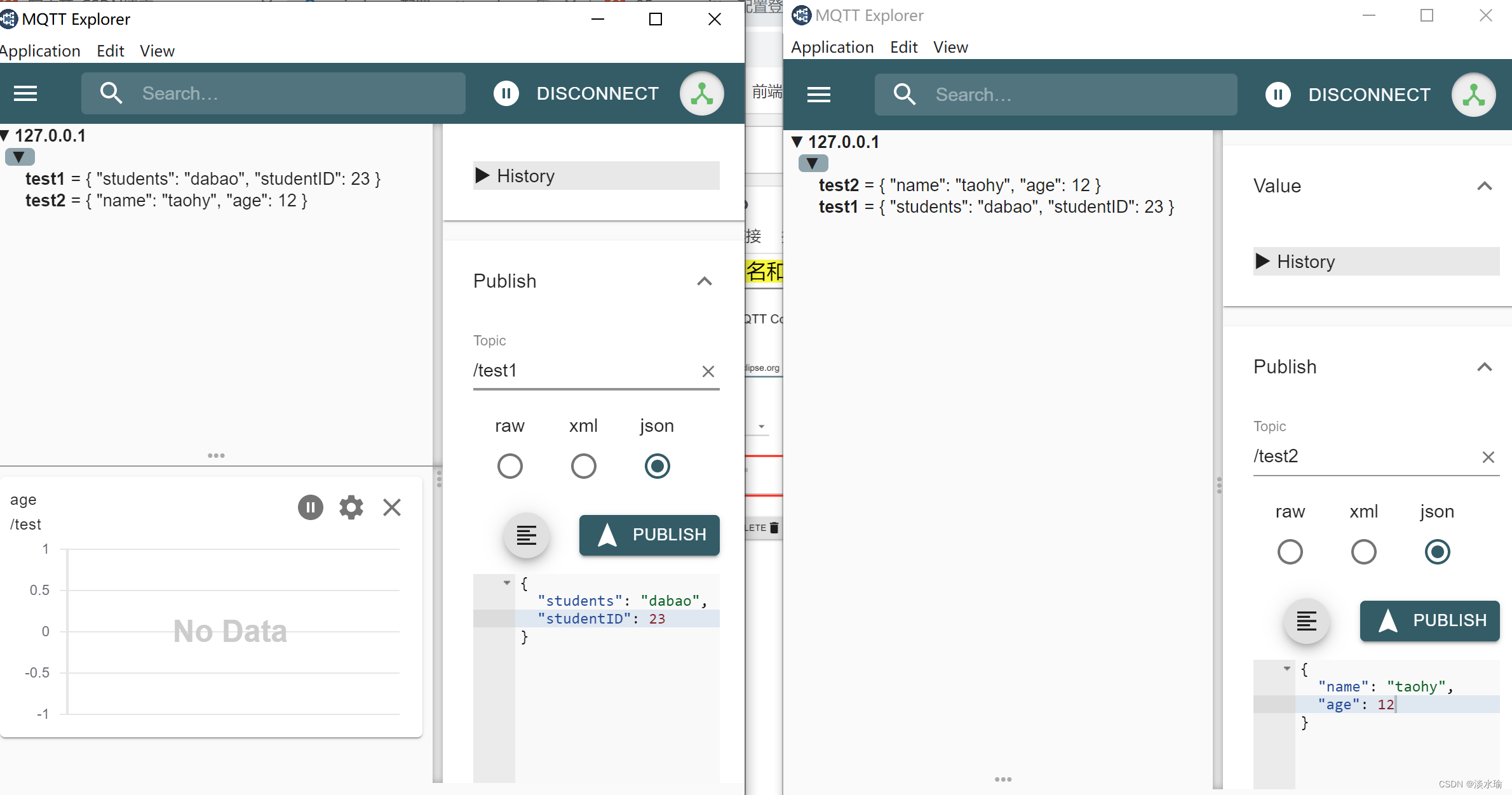1512x795 pixels.
Task: Select xml format in right window
Action: pyautogui.click(x=1364, y=552)
